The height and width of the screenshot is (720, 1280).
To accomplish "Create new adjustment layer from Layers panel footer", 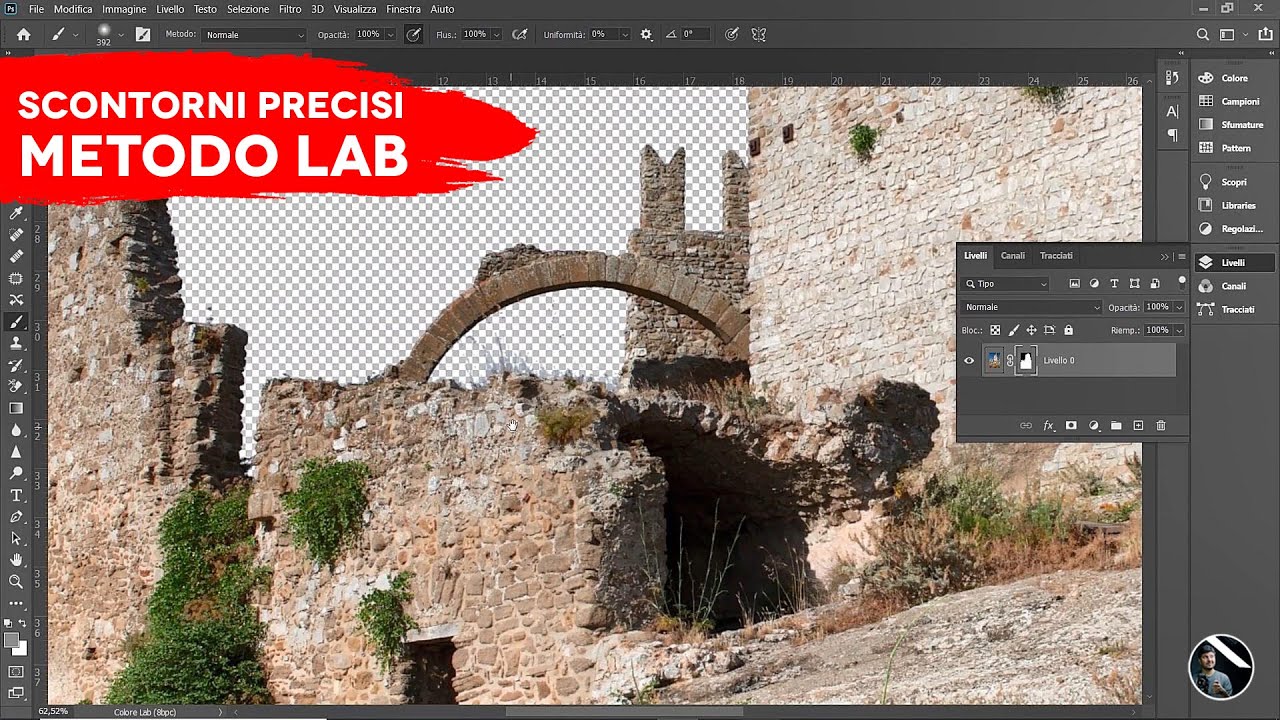I will pos(1094,425).
